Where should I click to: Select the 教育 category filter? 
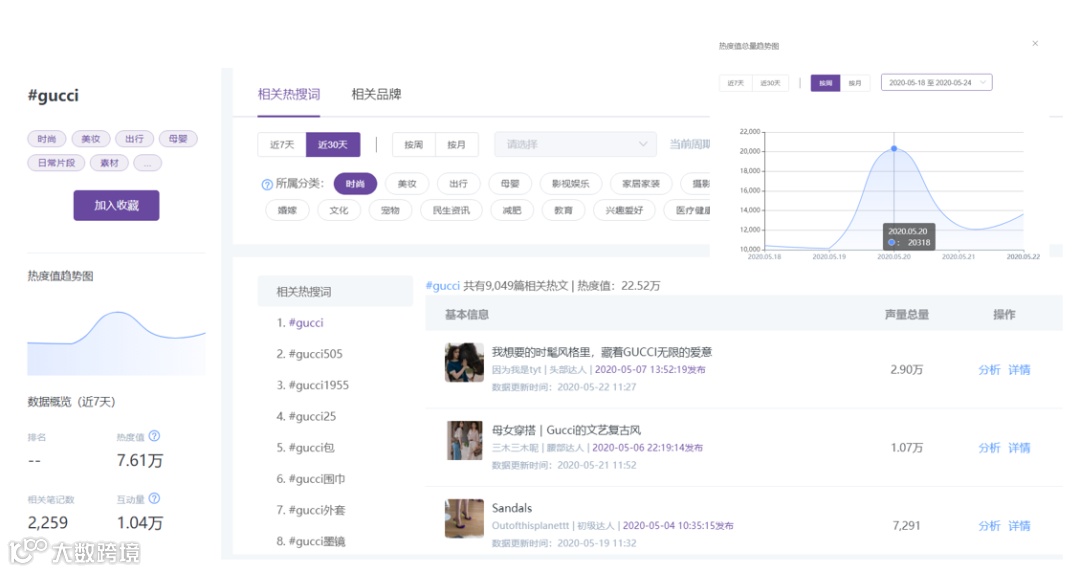(563, 210)
